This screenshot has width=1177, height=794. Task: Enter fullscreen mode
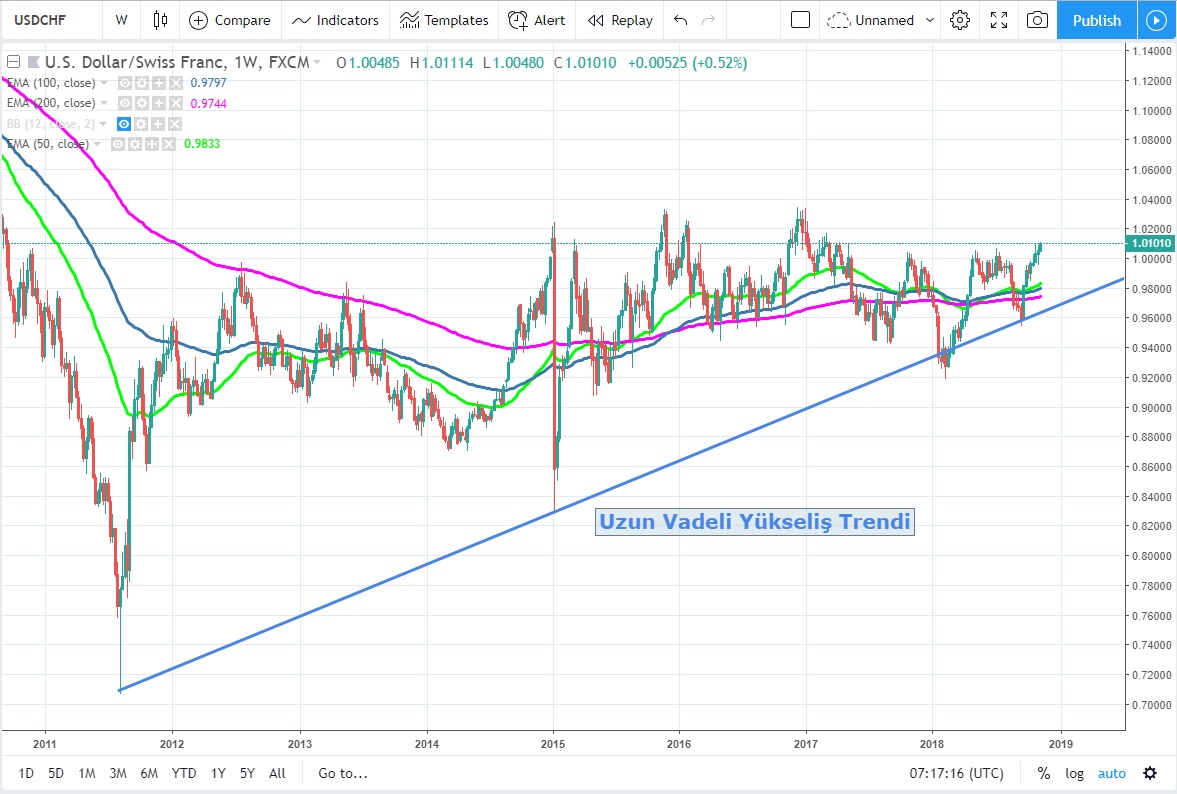tap(998, 20)
